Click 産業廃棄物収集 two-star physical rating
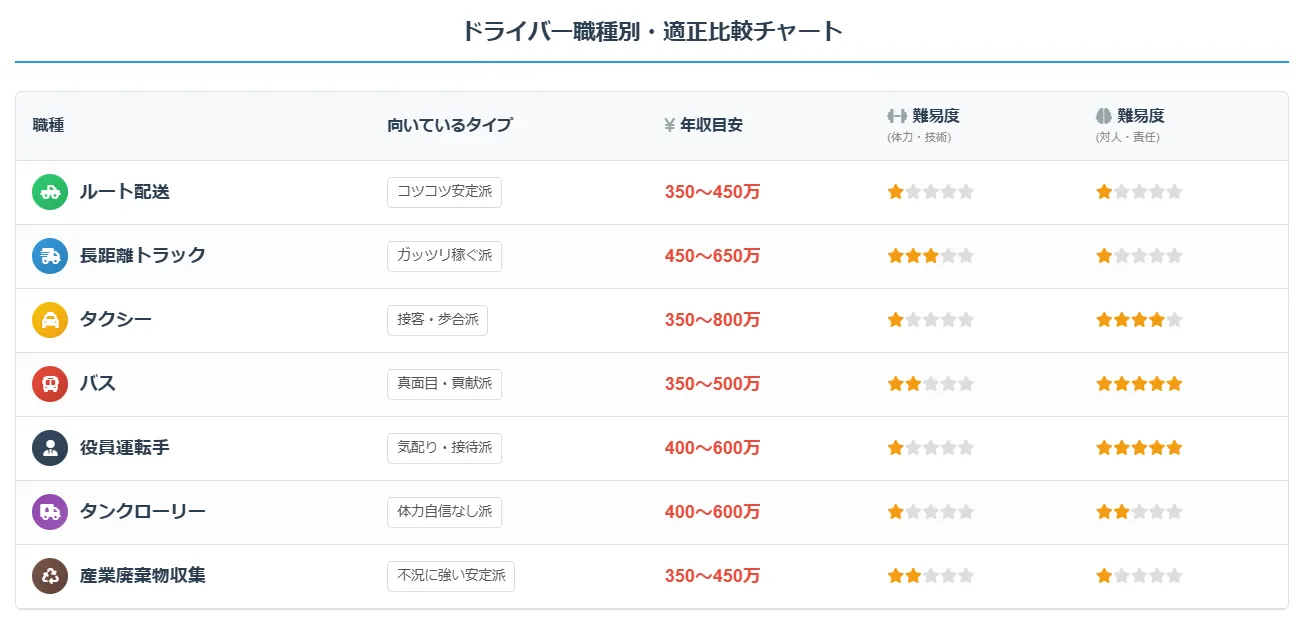 931,576
